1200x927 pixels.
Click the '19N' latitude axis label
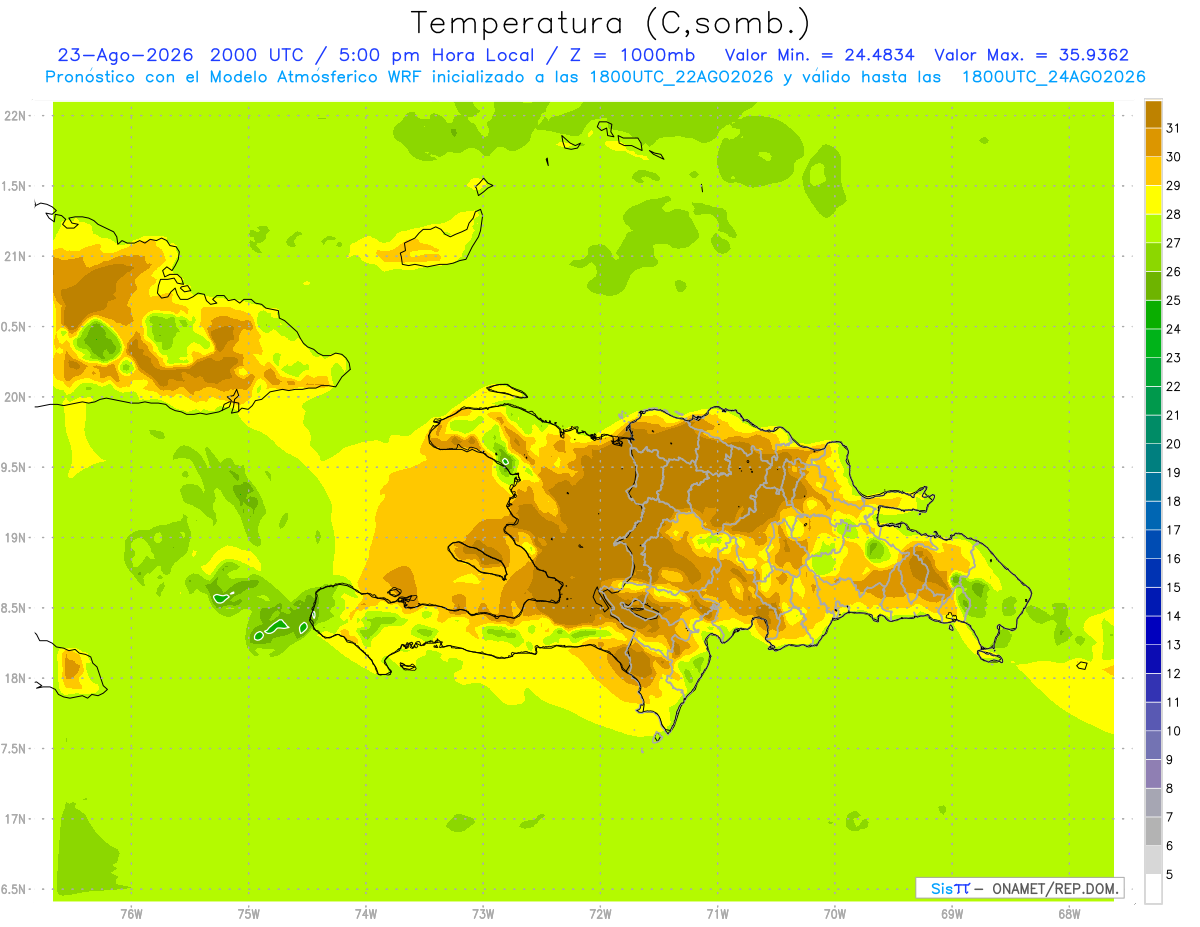coord(17,538)
